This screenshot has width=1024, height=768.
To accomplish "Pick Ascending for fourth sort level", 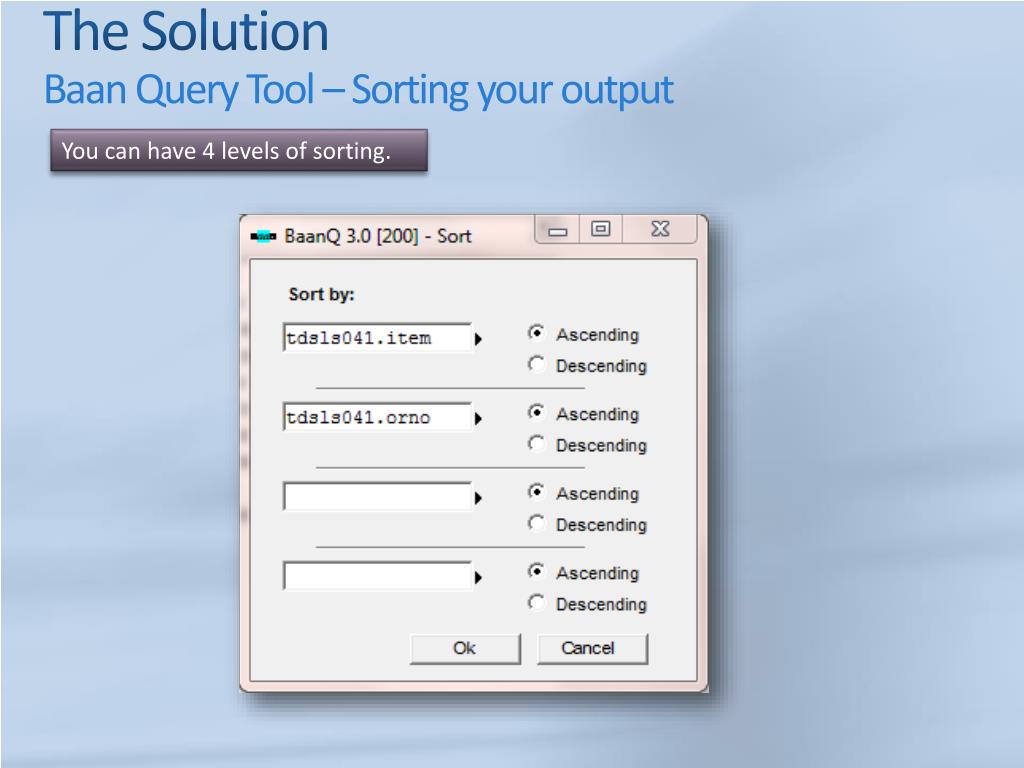I will (536, 571).
